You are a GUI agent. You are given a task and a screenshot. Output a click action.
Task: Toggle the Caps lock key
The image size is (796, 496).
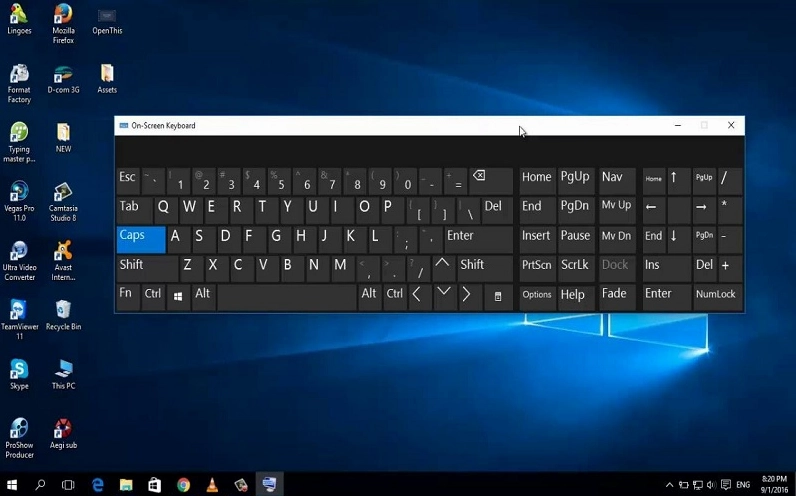[141, 239]
